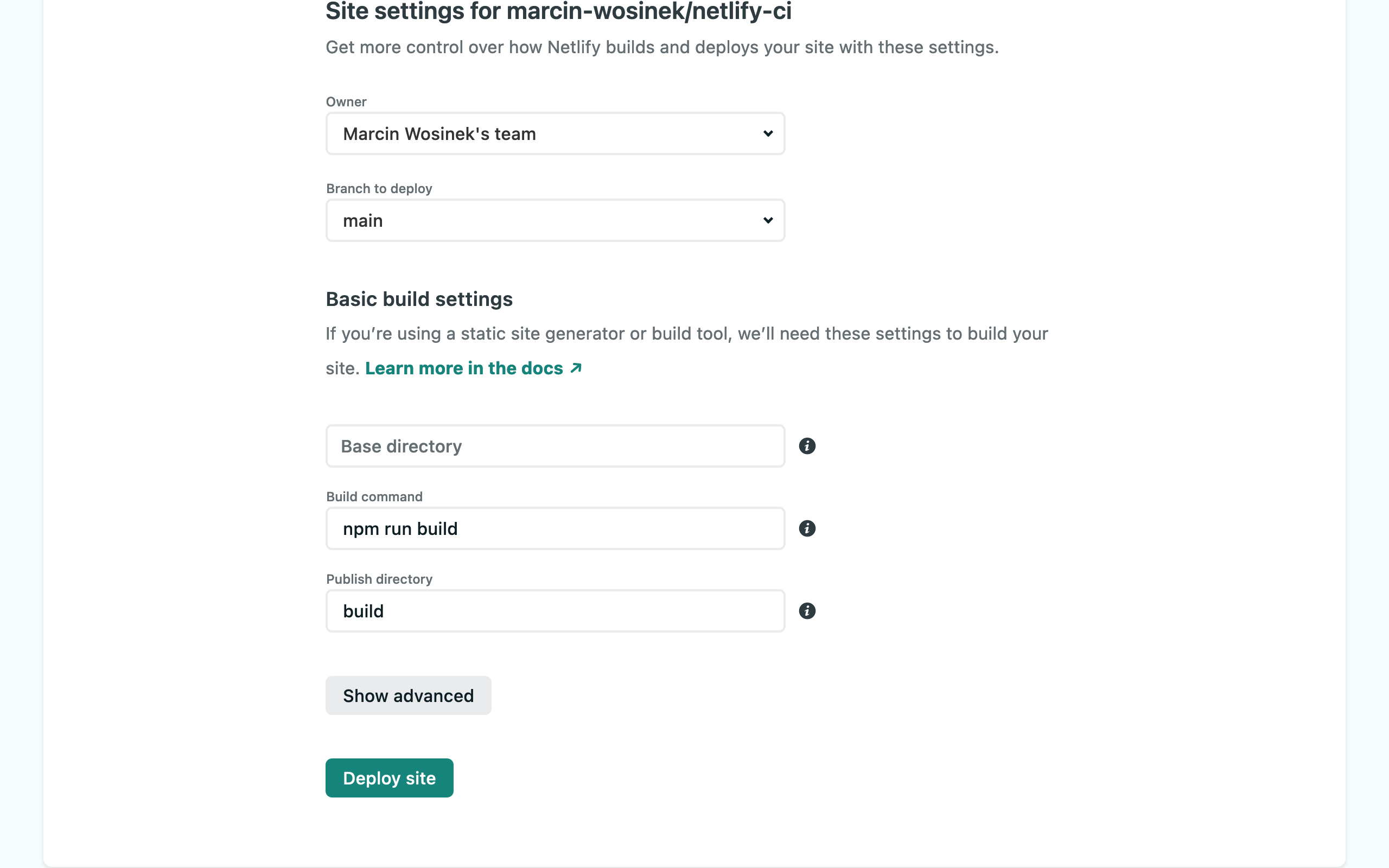Viewport: 1389px width, 868px height.
Task: Click the "Site settings for marcin-wosinek/netlify-ci" title
Action: click(x=558, y=11)
